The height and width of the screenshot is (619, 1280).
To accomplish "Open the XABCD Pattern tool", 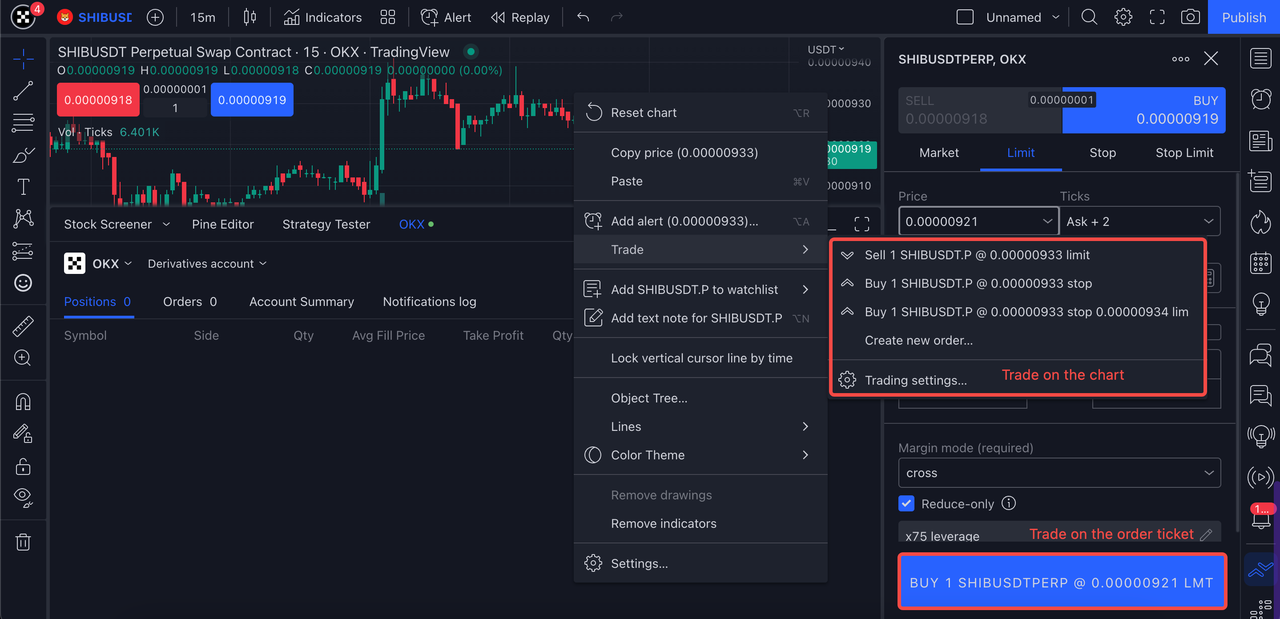I will pos(24,218).
